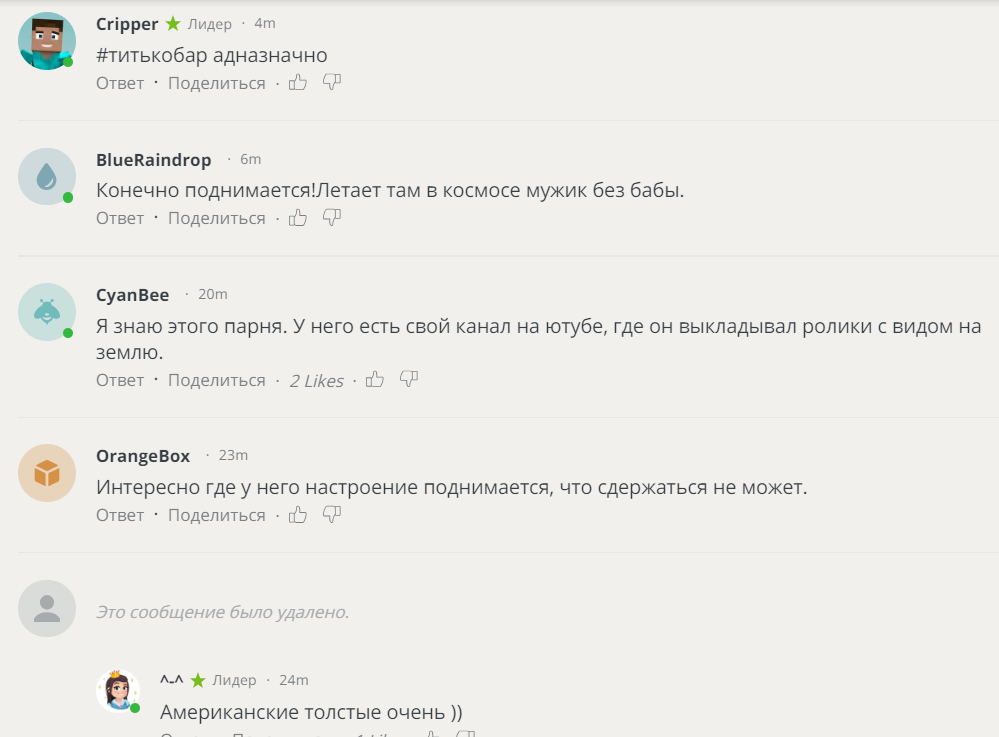999x737 pixels.
Task: Open the ^-^ user's girl avatar
Action: click(118, 690)
